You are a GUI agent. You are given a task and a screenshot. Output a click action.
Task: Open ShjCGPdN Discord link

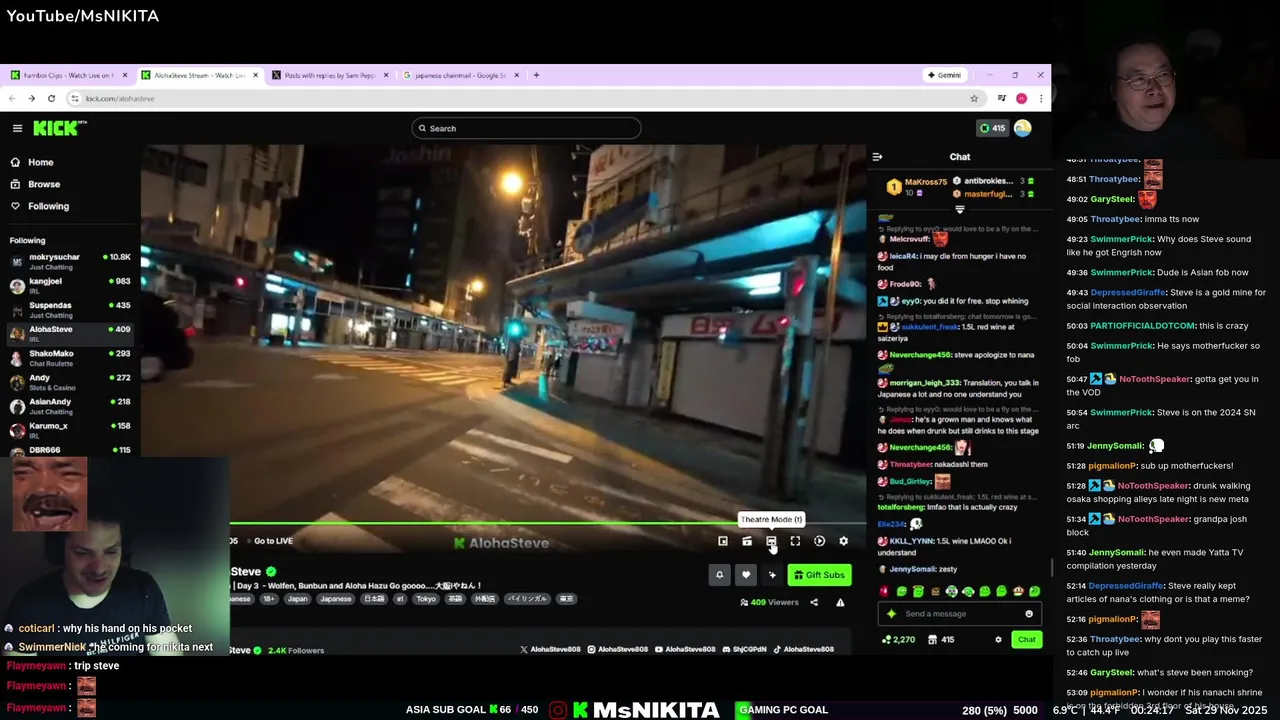point(745,649)
